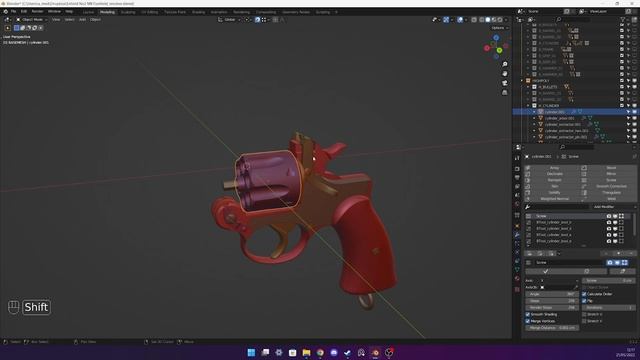Image resolution: width=640 pixels, height=360 pixels.
Task: Select rendered viewport shading mode
Action: (x=500, y=20)
